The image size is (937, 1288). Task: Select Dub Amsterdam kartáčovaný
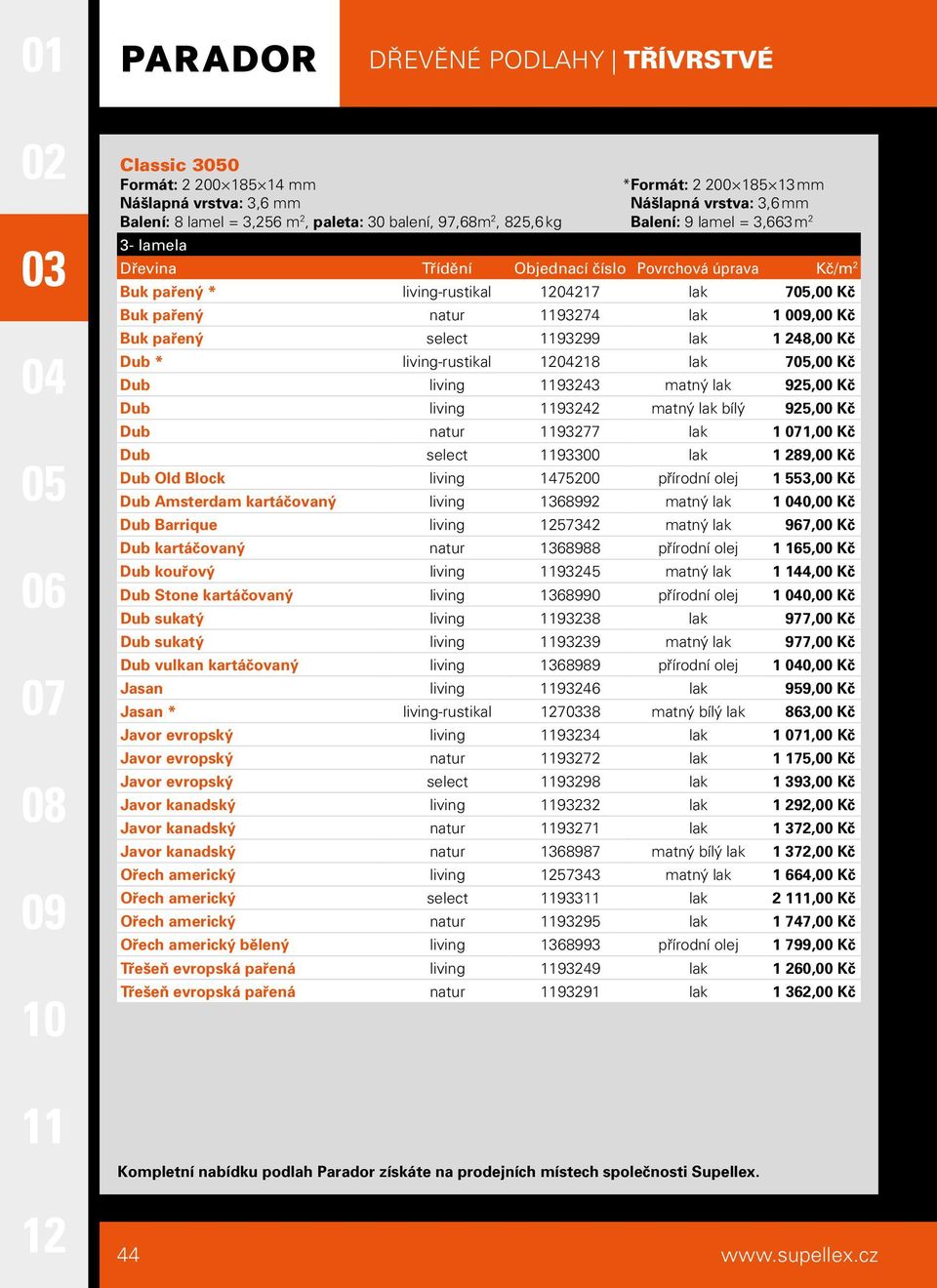coord(228,502)
